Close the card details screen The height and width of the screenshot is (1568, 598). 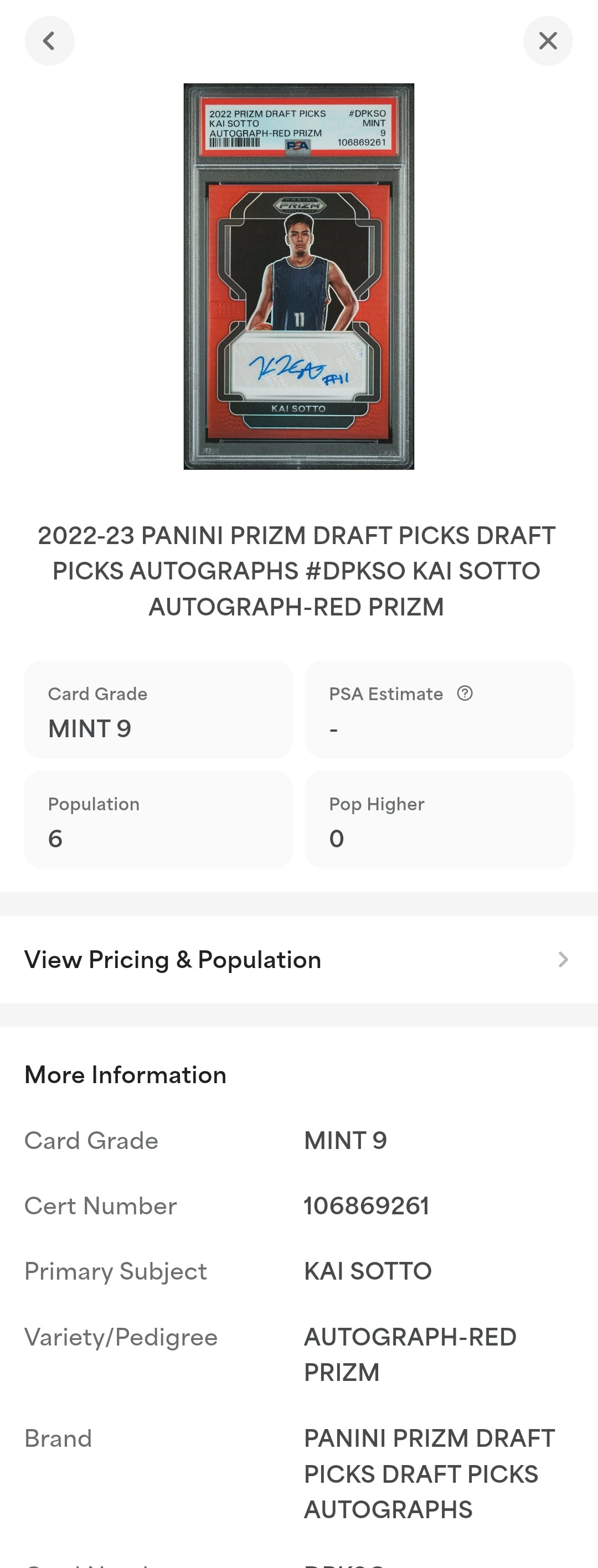coord(548,41)
